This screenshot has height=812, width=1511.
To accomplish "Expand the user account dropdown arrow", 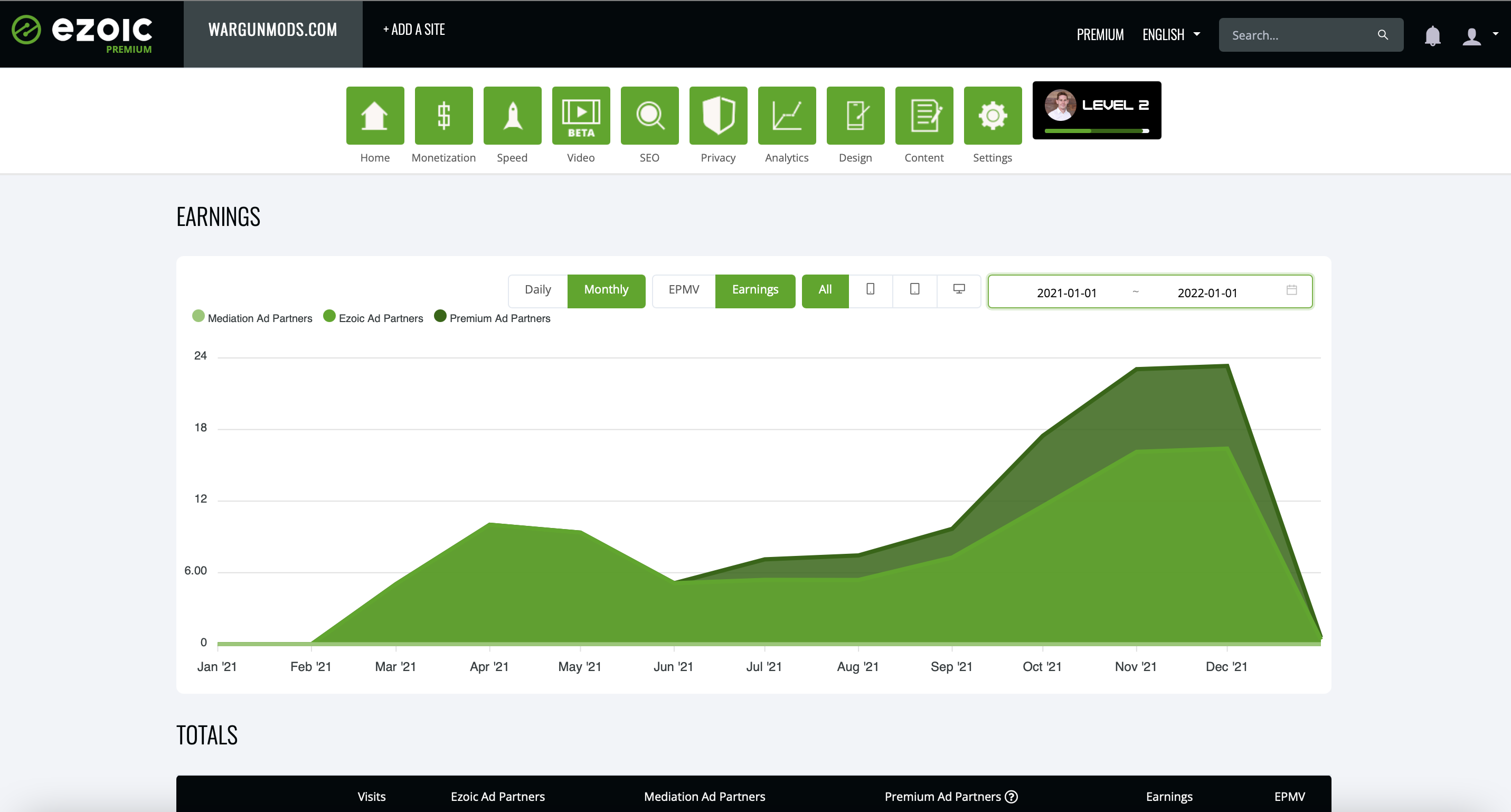I will point(1495,34).
